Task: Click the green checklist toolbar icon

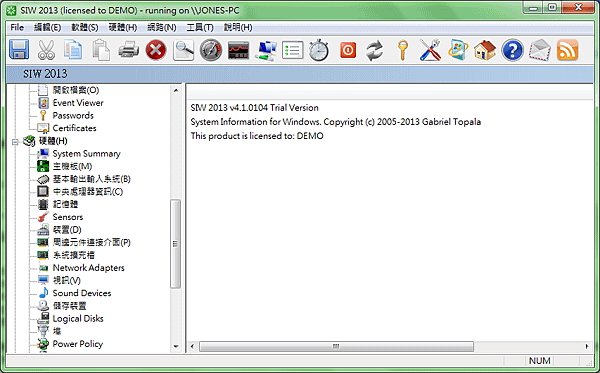Action: click(293, 50)
